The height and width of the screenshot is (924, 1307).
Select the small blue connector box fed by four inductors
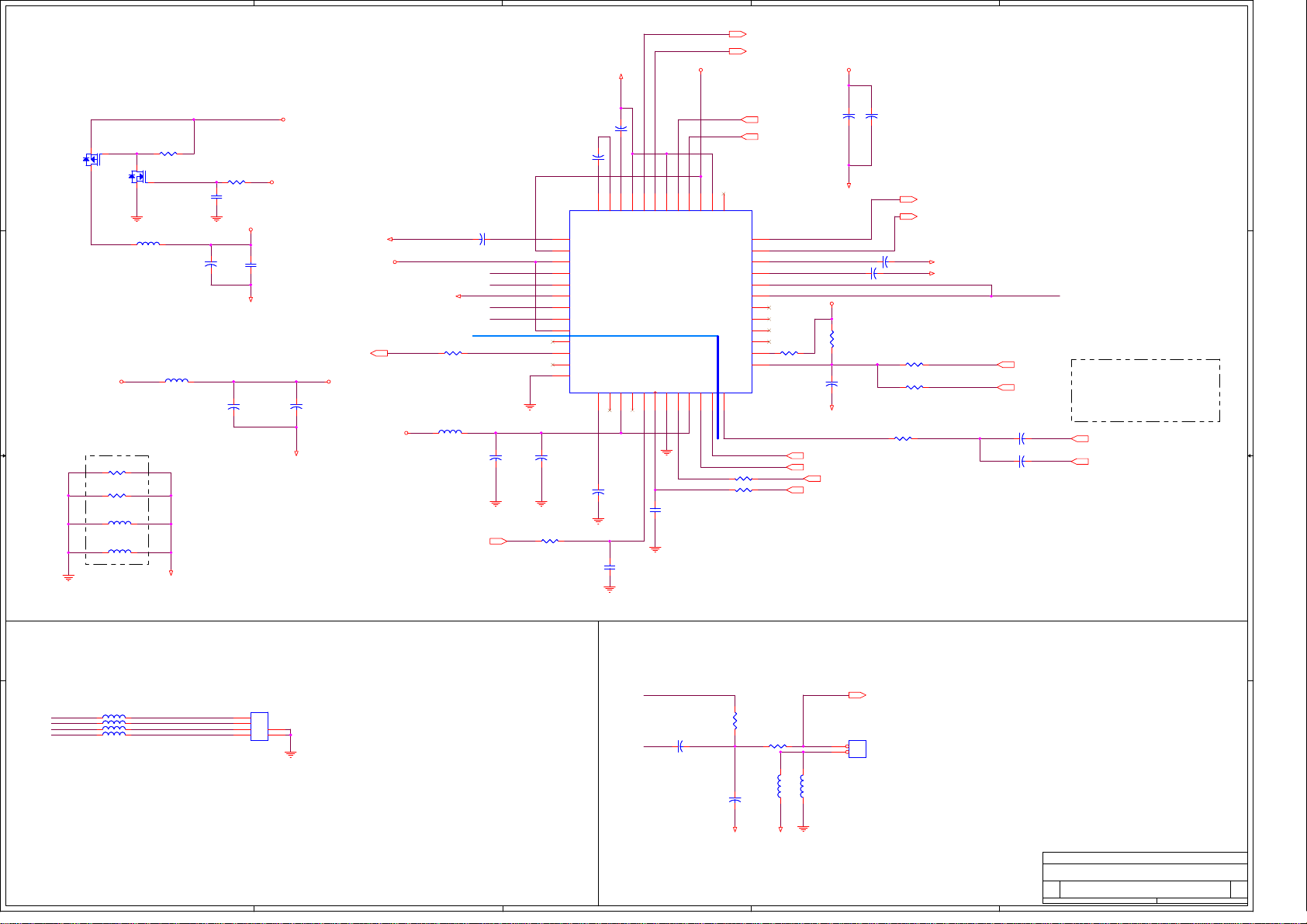(260, 726)
